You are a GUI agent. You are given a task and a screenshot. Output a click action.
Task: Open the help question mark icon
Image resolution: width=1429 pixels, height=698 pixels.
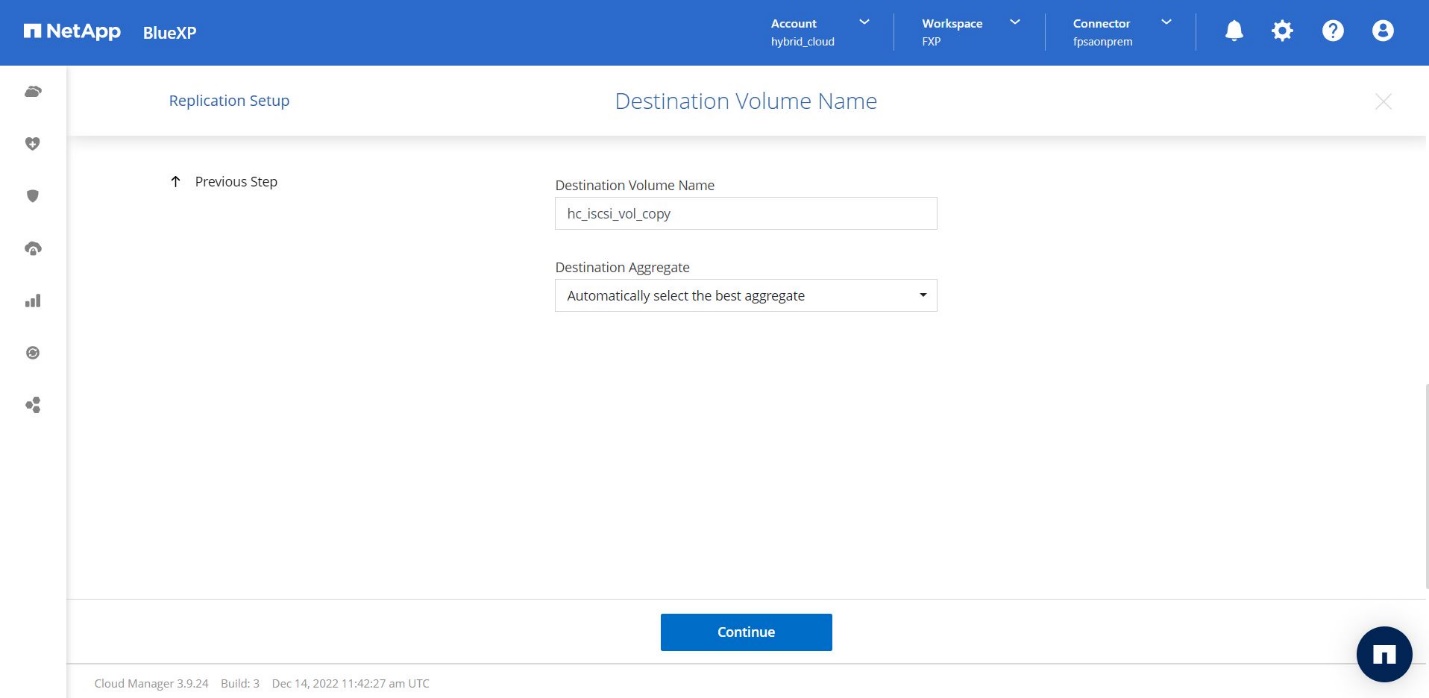[1332, 31]
